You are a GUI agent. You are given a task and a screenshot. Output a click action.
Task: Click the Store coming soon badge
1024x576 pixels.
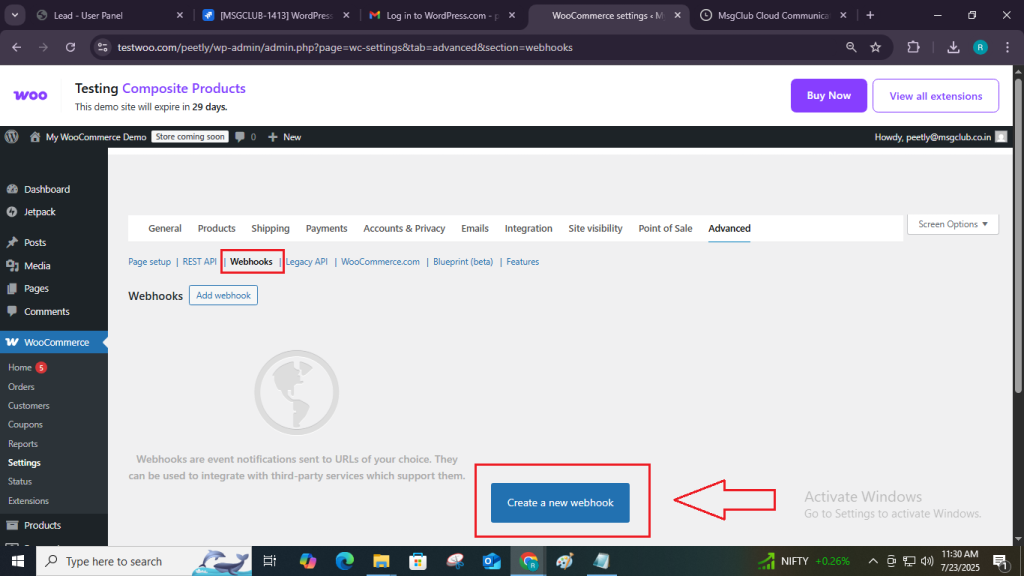(x=190, y=136)
